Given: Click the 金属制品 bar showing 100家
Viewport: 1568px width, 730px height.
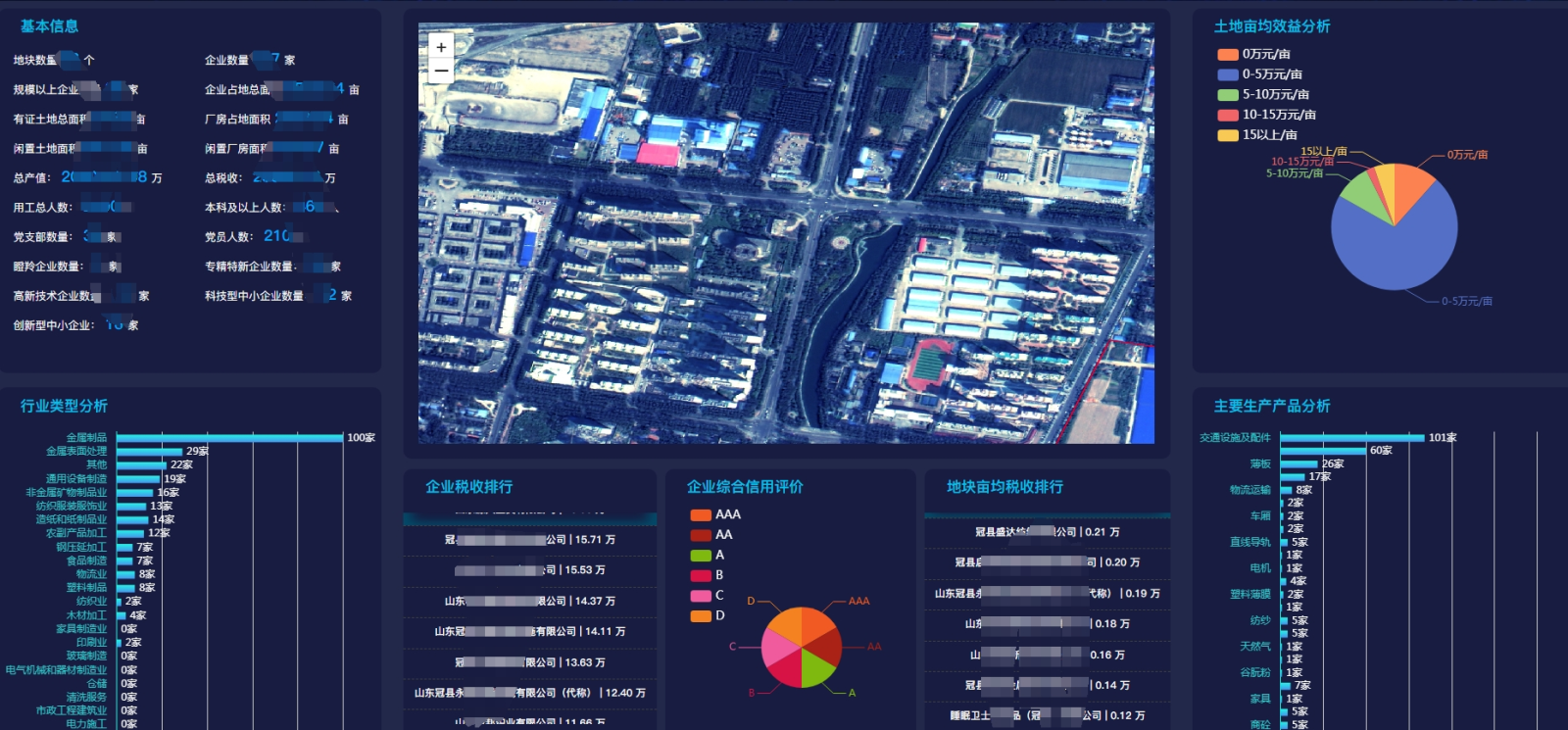Looking at the screenshot, I should [229, 438].
